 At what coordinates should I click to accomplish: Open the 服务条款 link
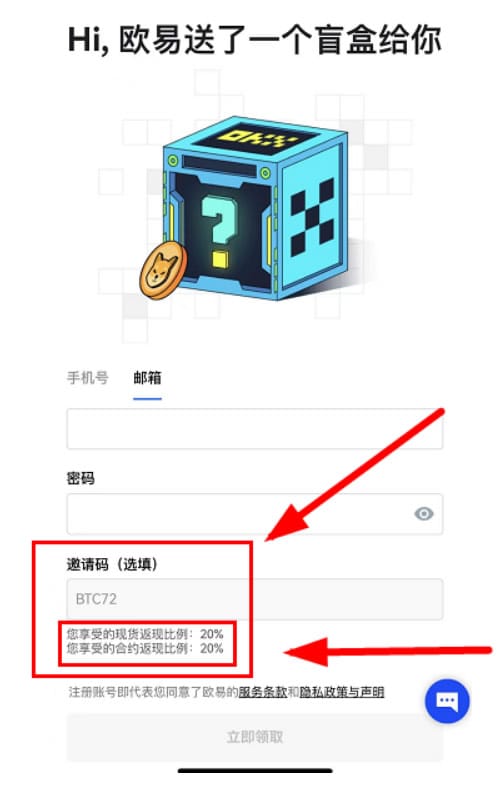coord(263,692)
